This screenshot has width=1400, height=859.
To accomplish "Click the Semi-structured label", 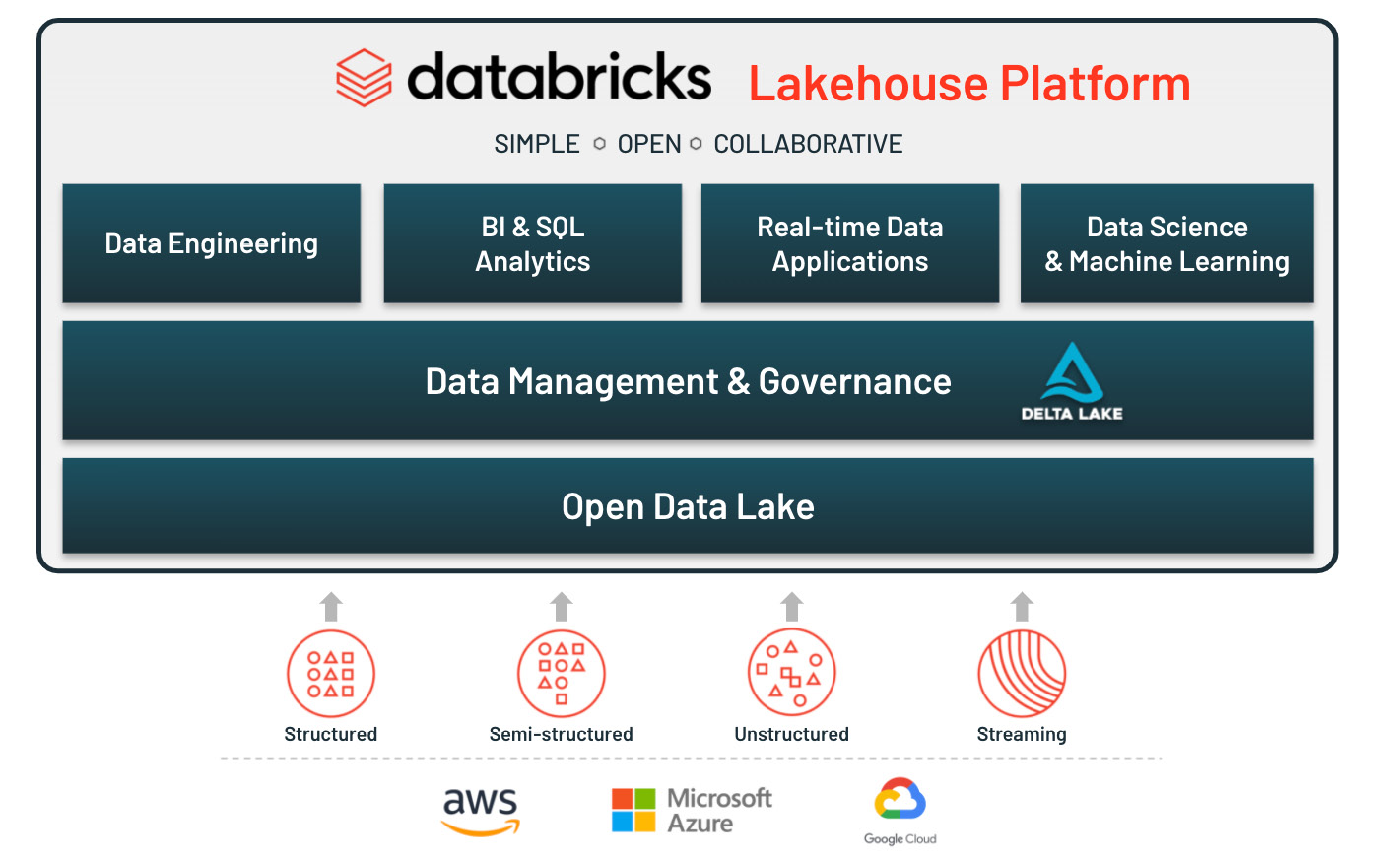I will (562, 734).
